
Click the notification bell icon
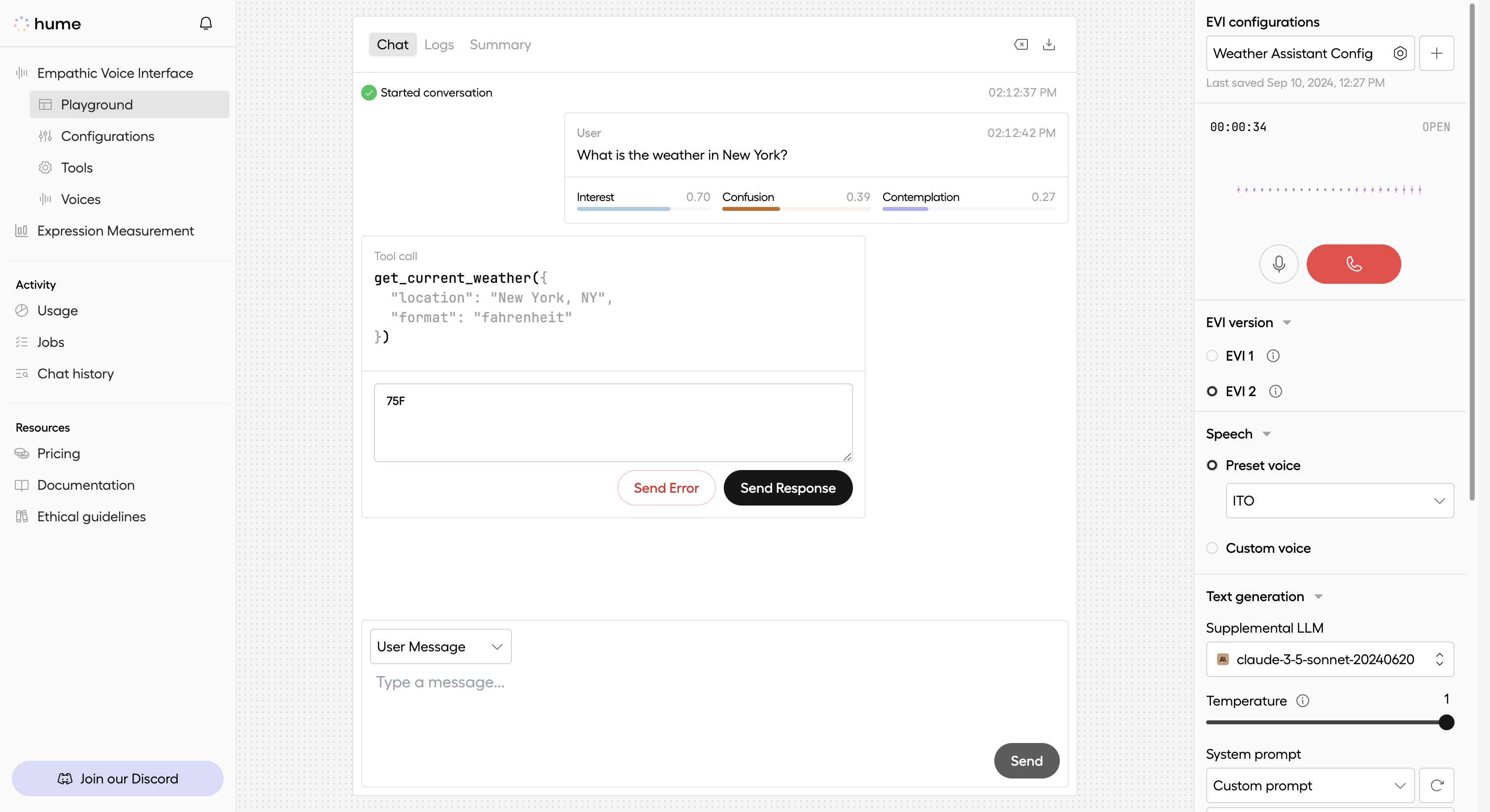coord(206,23)
